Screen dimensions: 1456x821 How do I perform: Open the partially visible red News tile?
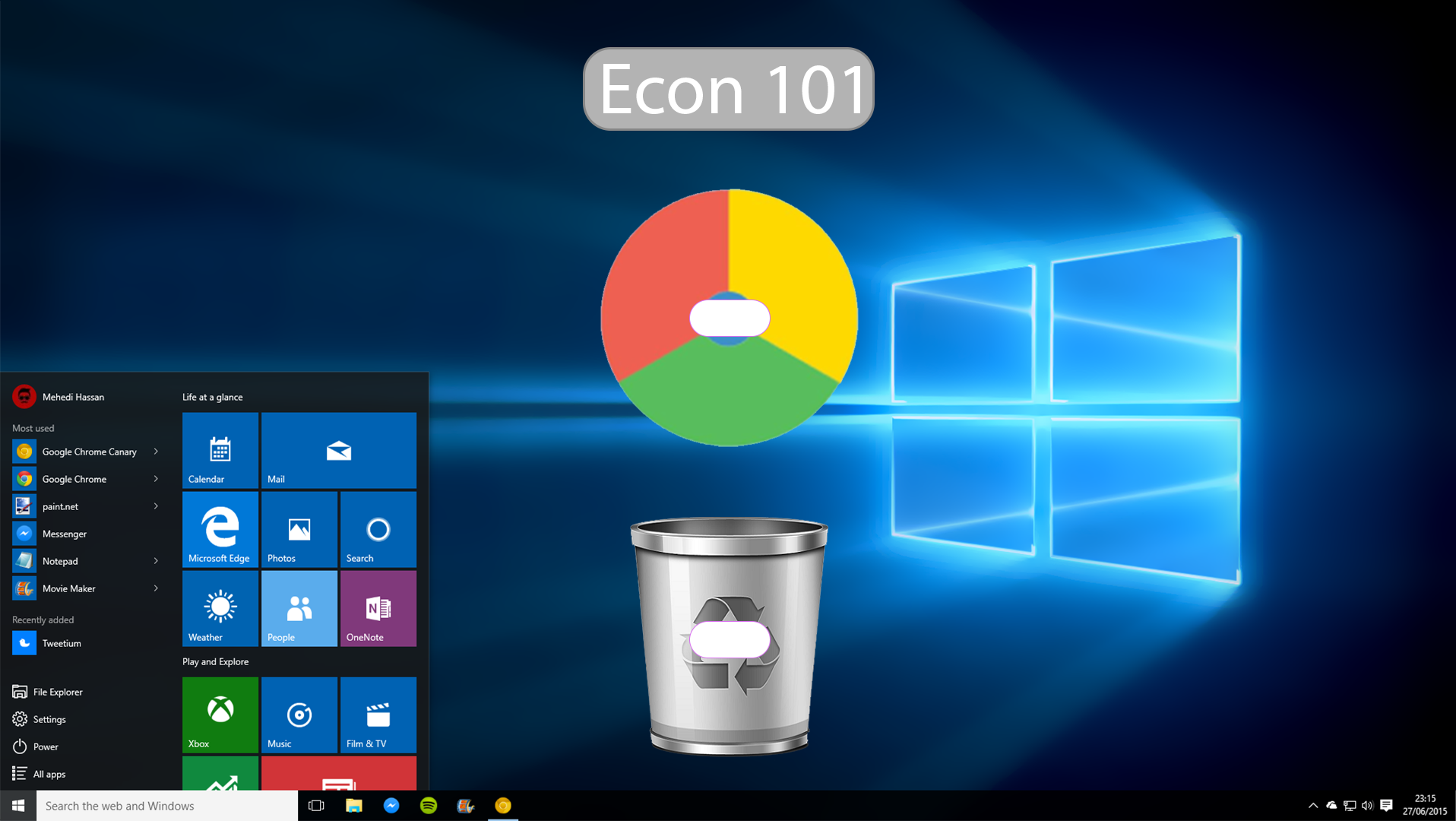pyautogui.click(x=339, y=773)
